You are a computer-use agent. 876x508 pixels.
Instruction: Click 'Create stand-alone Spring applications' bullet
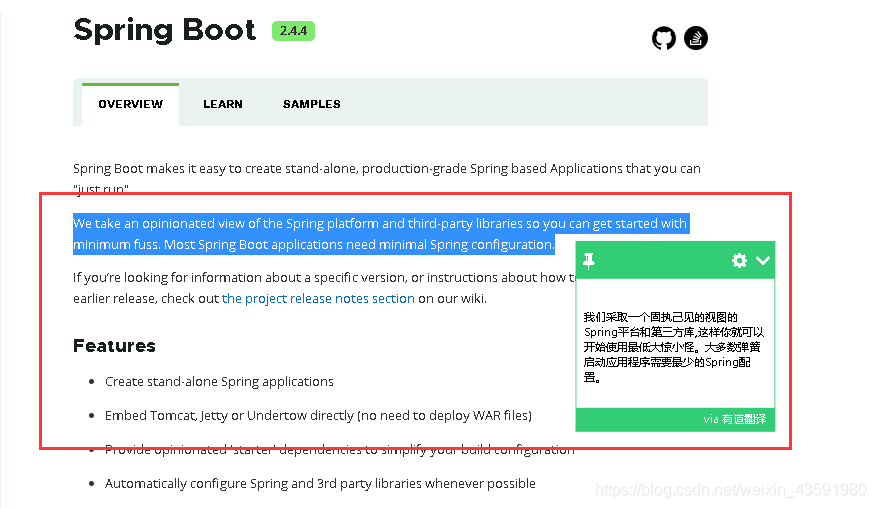219,382
